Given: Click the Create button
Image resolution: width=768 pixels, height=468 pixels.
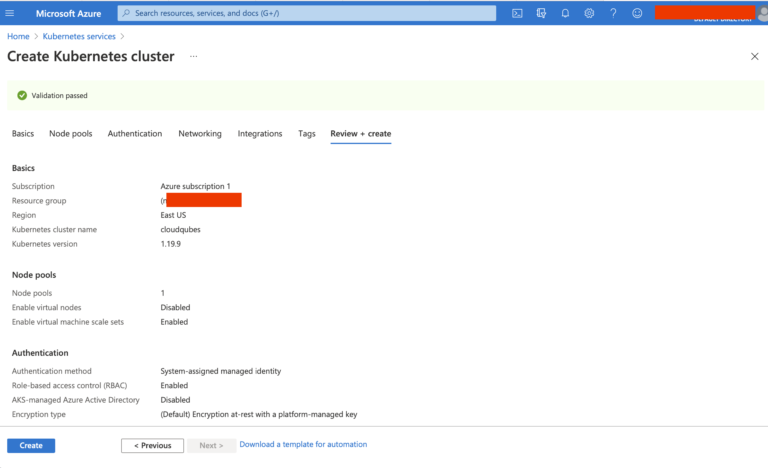Looking at the screenshot, I should click(31, 445).
